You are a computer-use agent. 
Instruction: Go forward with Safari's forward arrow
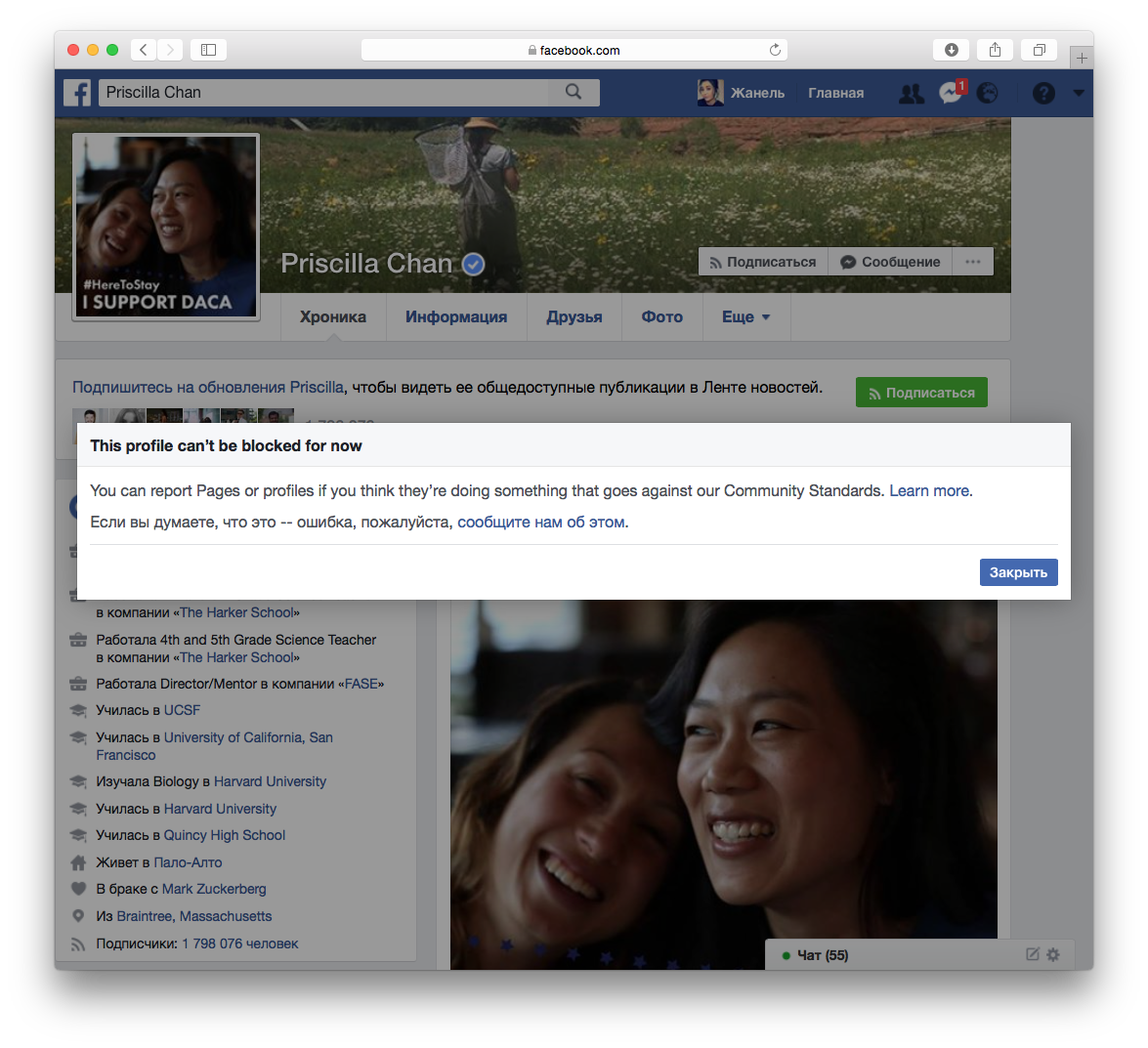170,50
